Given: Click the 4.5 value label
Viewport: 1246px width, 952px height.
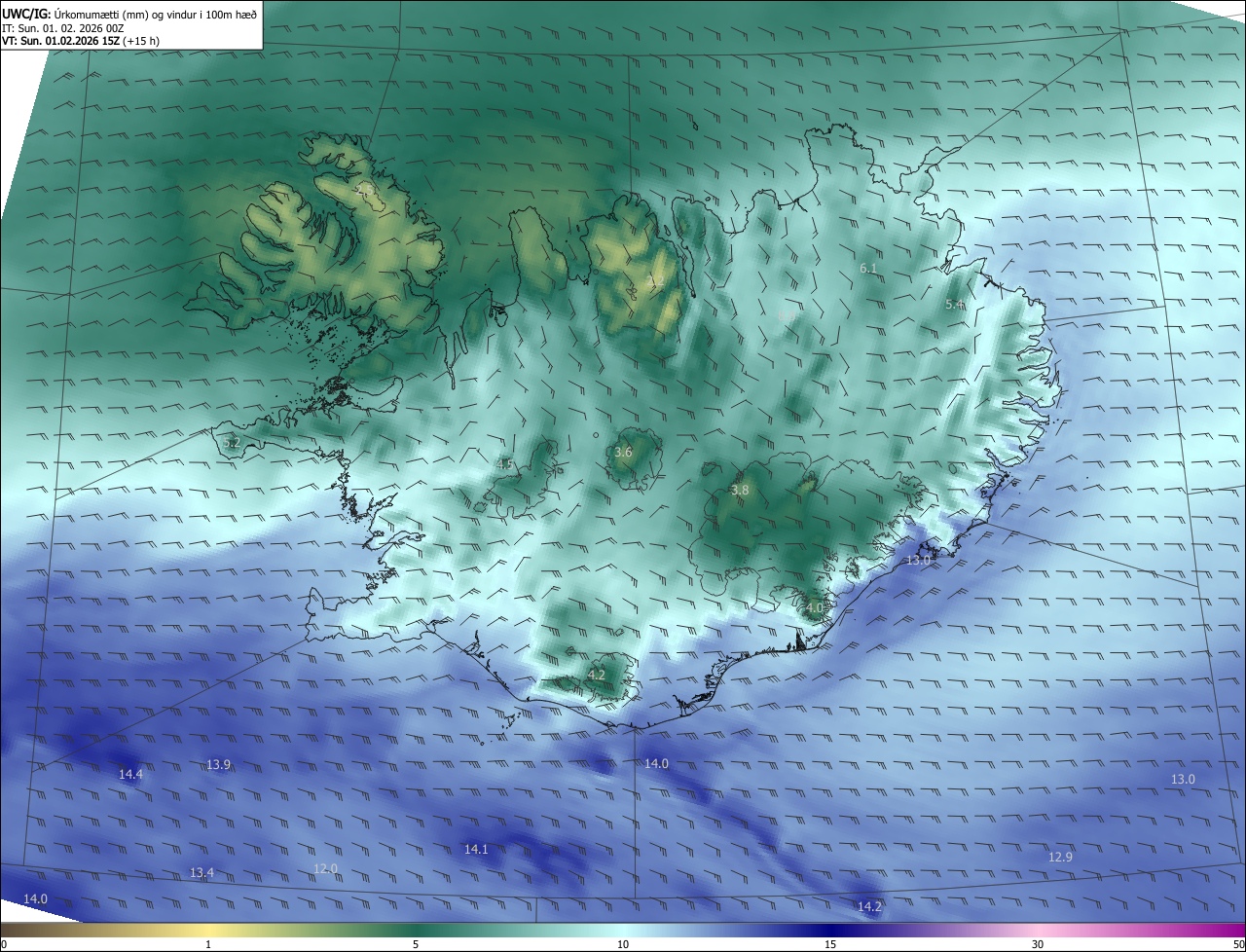Looking at the screenshot, I should (x=504, y=464).
